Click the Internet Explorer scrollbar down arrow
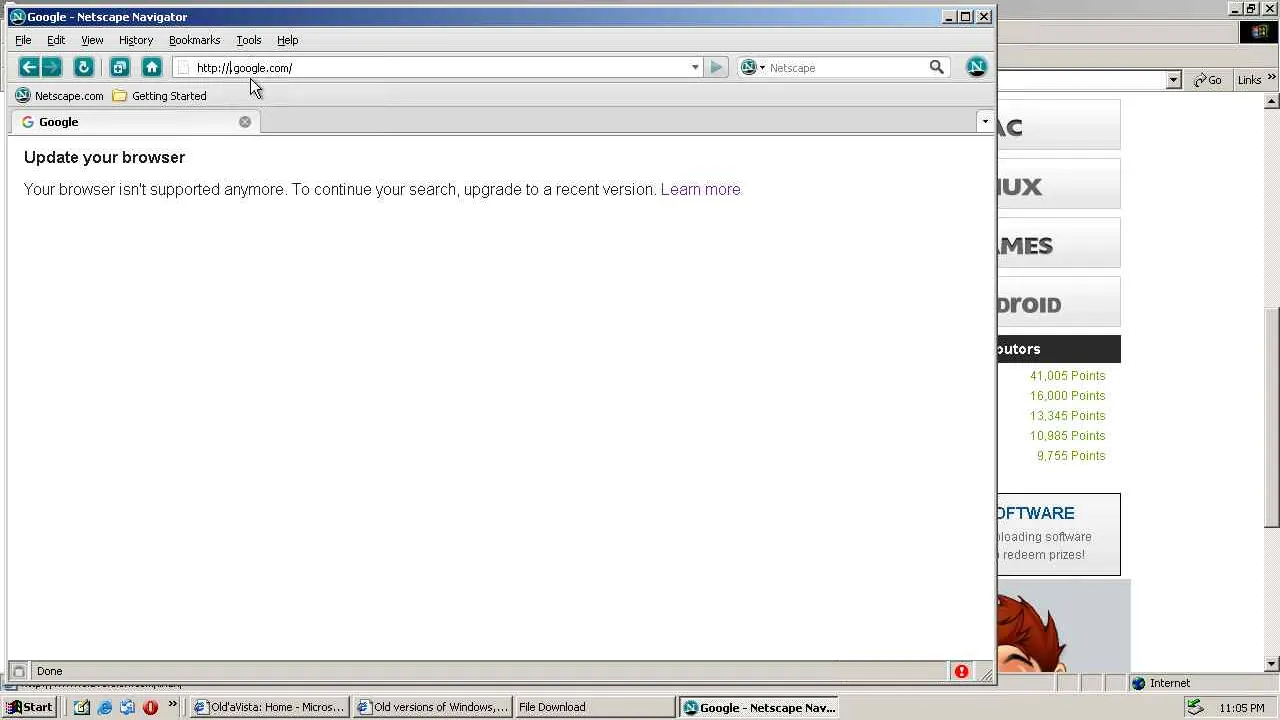This screenshot has height=720, width=1280. point(1272,664)
